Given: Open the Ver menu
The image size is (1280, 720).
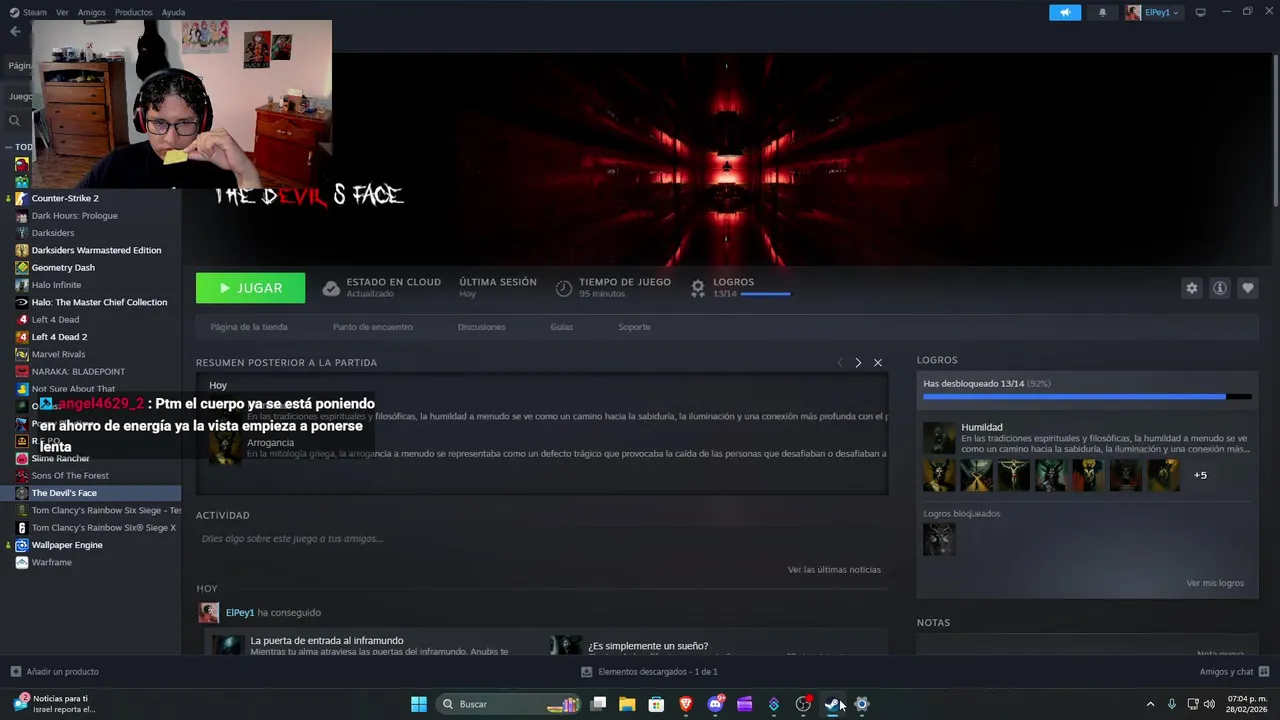Looking at the screenshot, I should click(x=62, y=12).
